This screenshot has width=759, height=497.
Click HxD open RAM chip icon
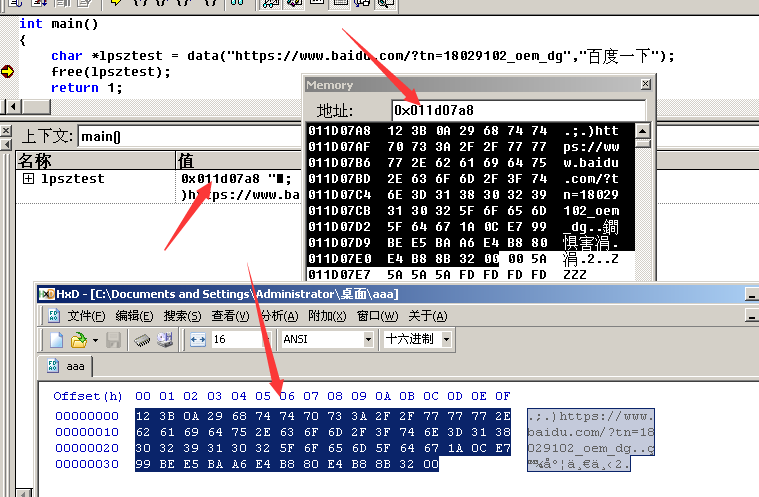pyautogui.click(x=142, y=340)
